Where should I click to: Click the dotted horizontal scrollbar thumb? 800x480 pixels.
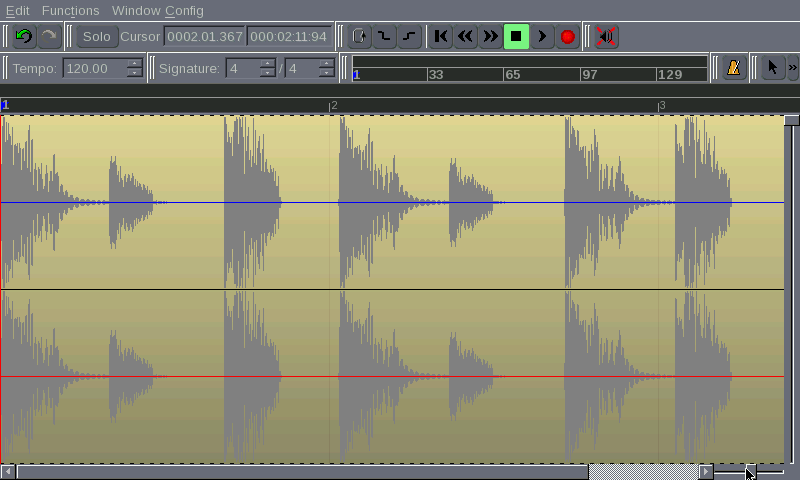coord(643,472)
